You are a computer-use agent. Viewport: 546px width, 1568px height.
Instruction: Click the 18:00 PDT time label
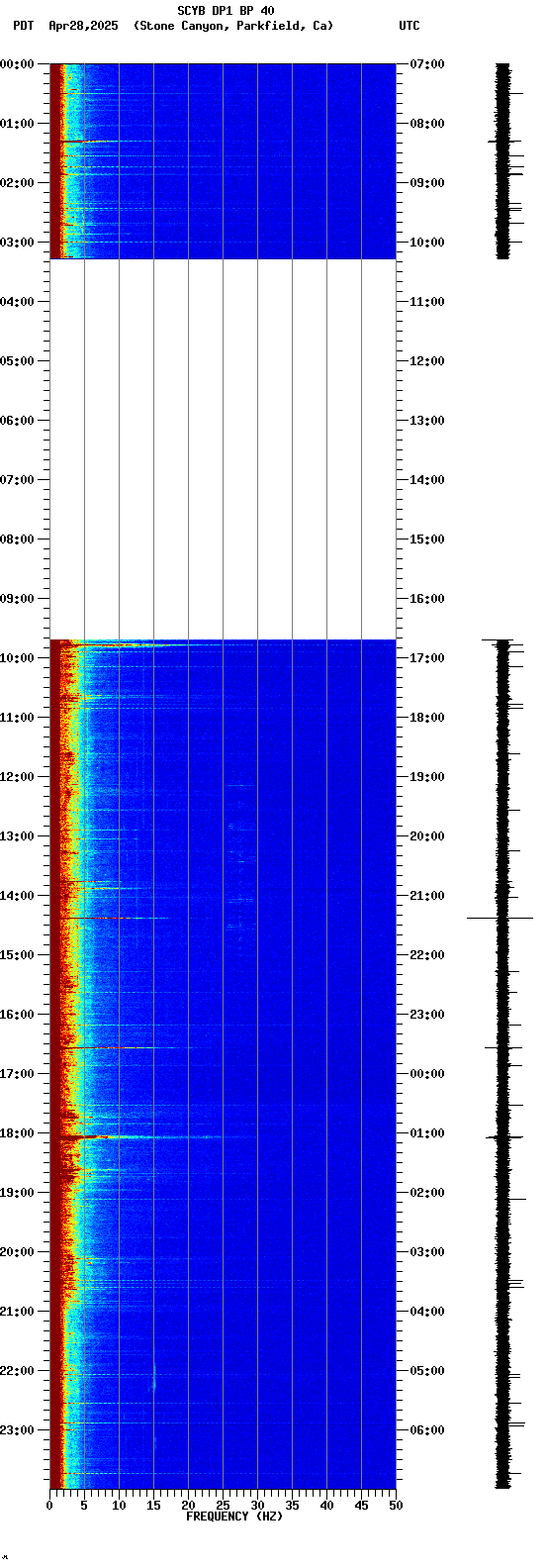click(x=17, y=1133)
